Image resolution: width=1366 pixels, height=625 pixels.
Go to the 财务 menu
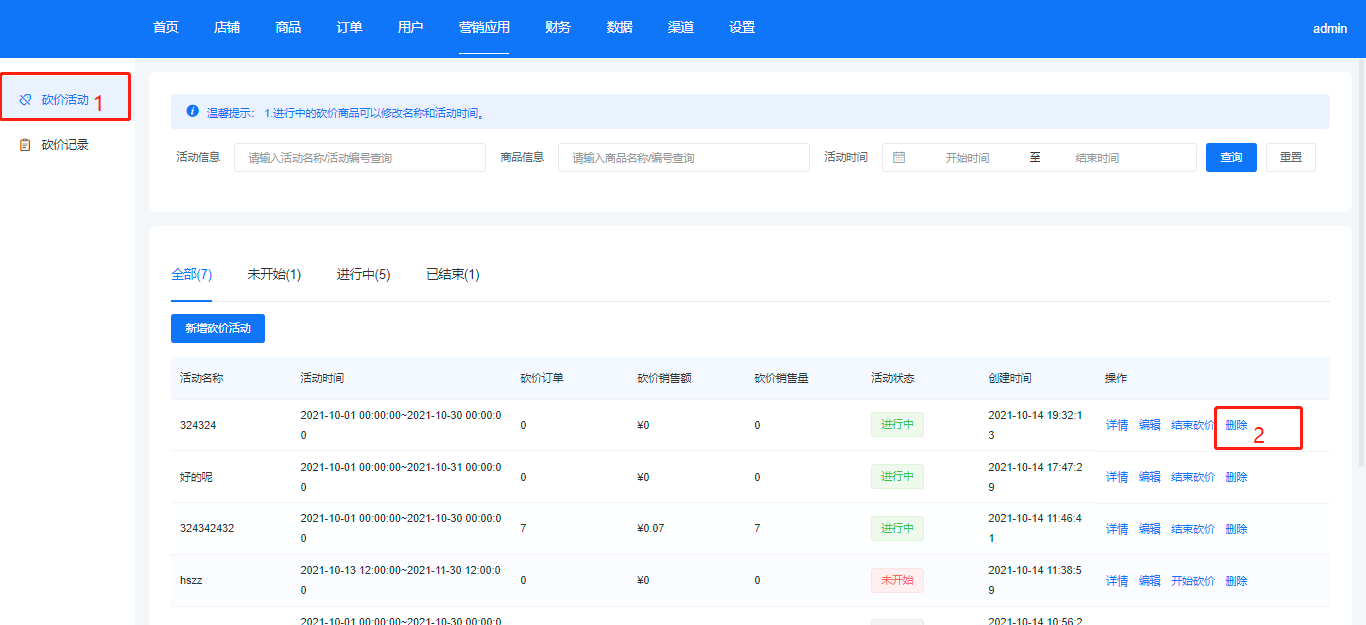coord(558,28)
